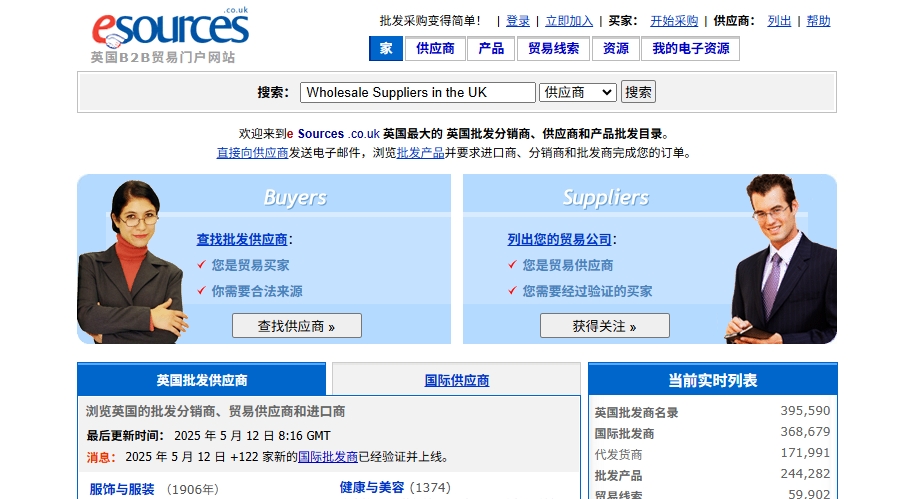Click the 您是贸易供应商 checkmark item
The height and width of the screenshot is (499, 900).
561,265
